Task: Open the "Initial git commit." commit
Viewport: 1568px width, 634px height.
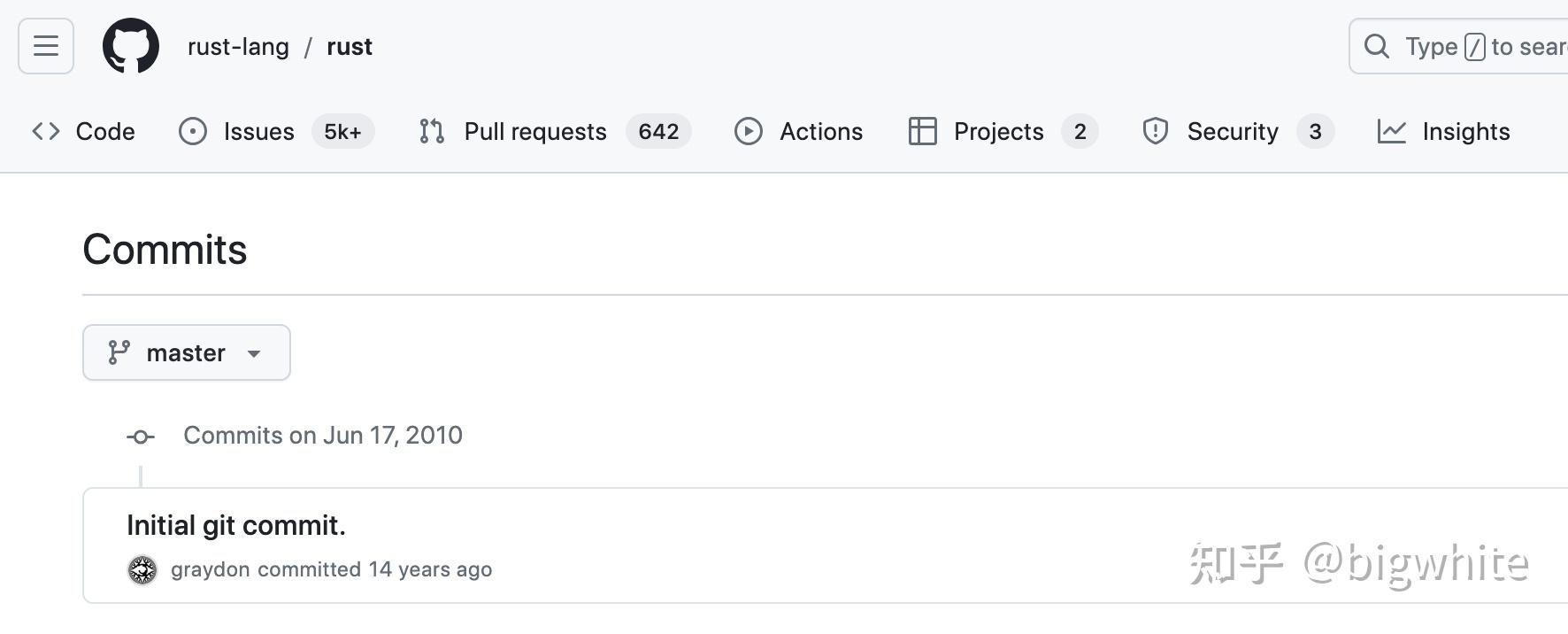Action: (x=236, y=526)
